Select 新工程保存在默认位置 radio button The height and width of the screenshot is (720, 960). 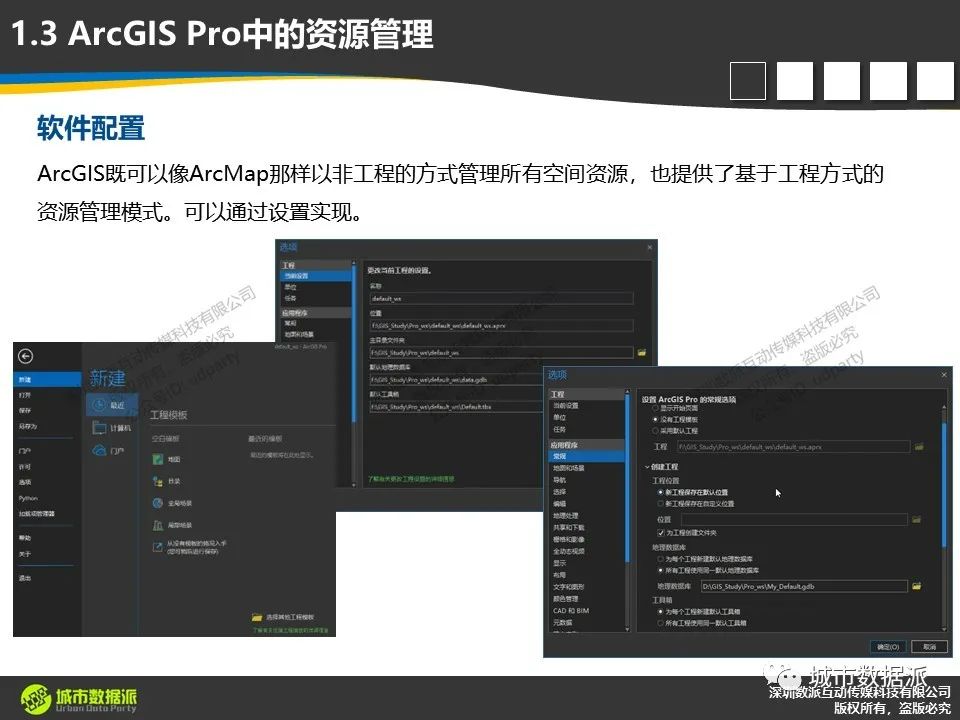pos(660,492)
